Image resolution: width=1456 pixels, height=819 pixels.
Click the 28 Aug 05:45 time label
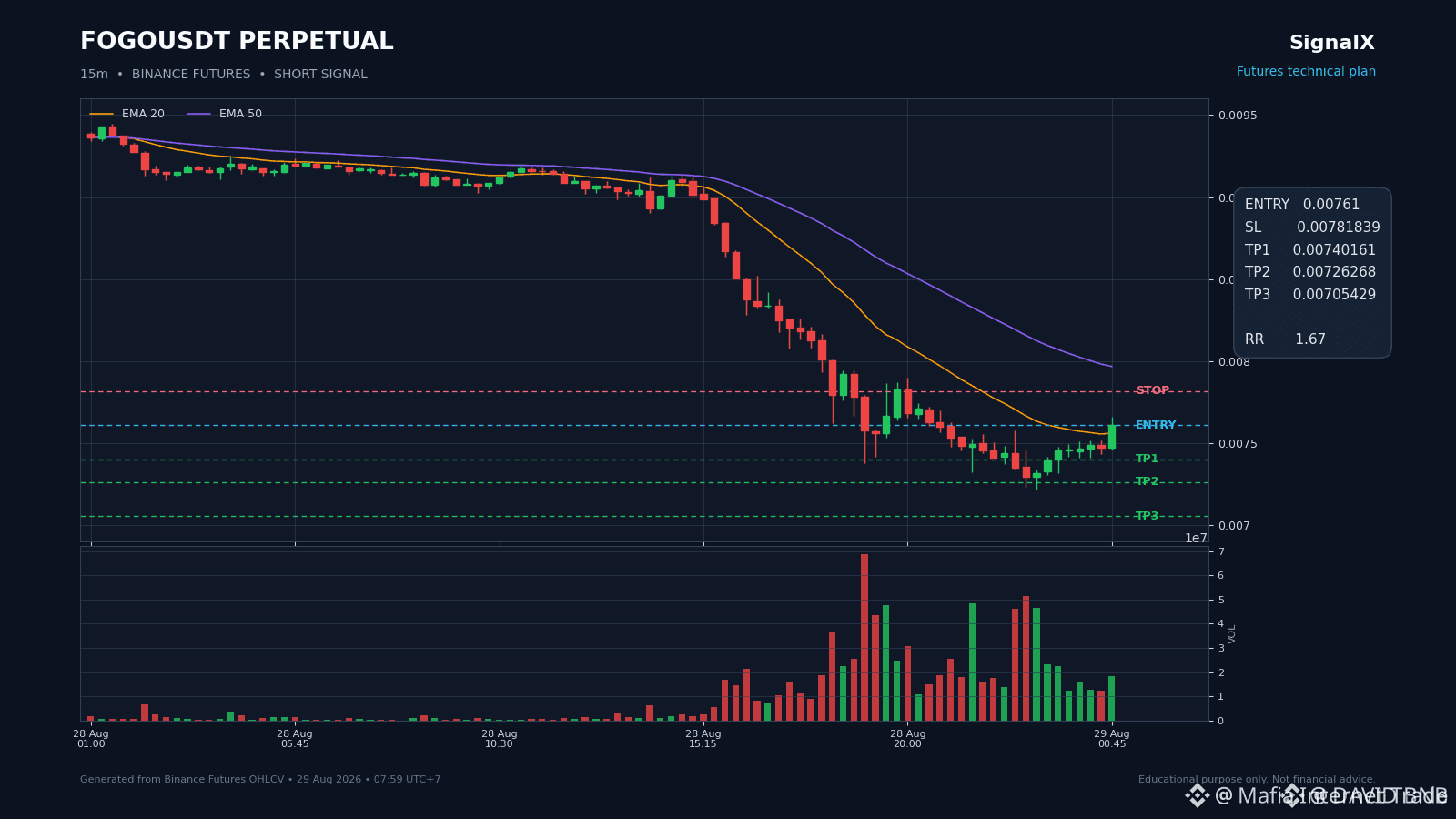point(295,739)
